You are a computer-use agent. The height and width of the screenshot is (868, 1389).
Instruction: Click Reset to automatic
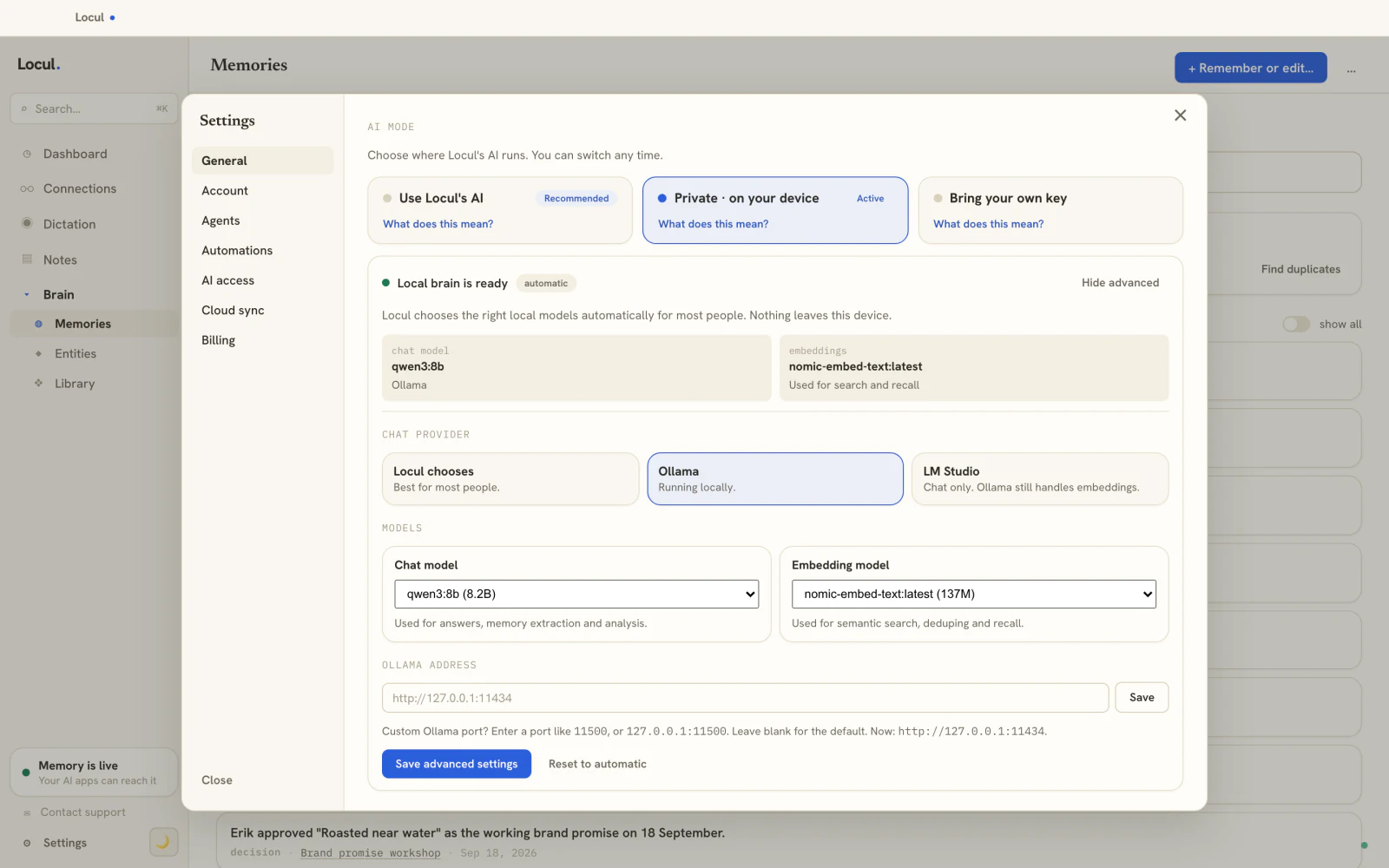(597, 764)
